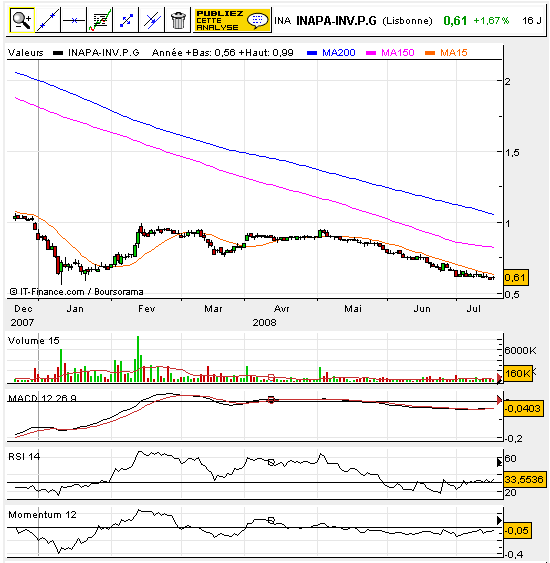Image resolution: width=550 pixels, height=563 pixels.
Task: Click the yellow 0,61 price tag
Action: pos(516,277)
